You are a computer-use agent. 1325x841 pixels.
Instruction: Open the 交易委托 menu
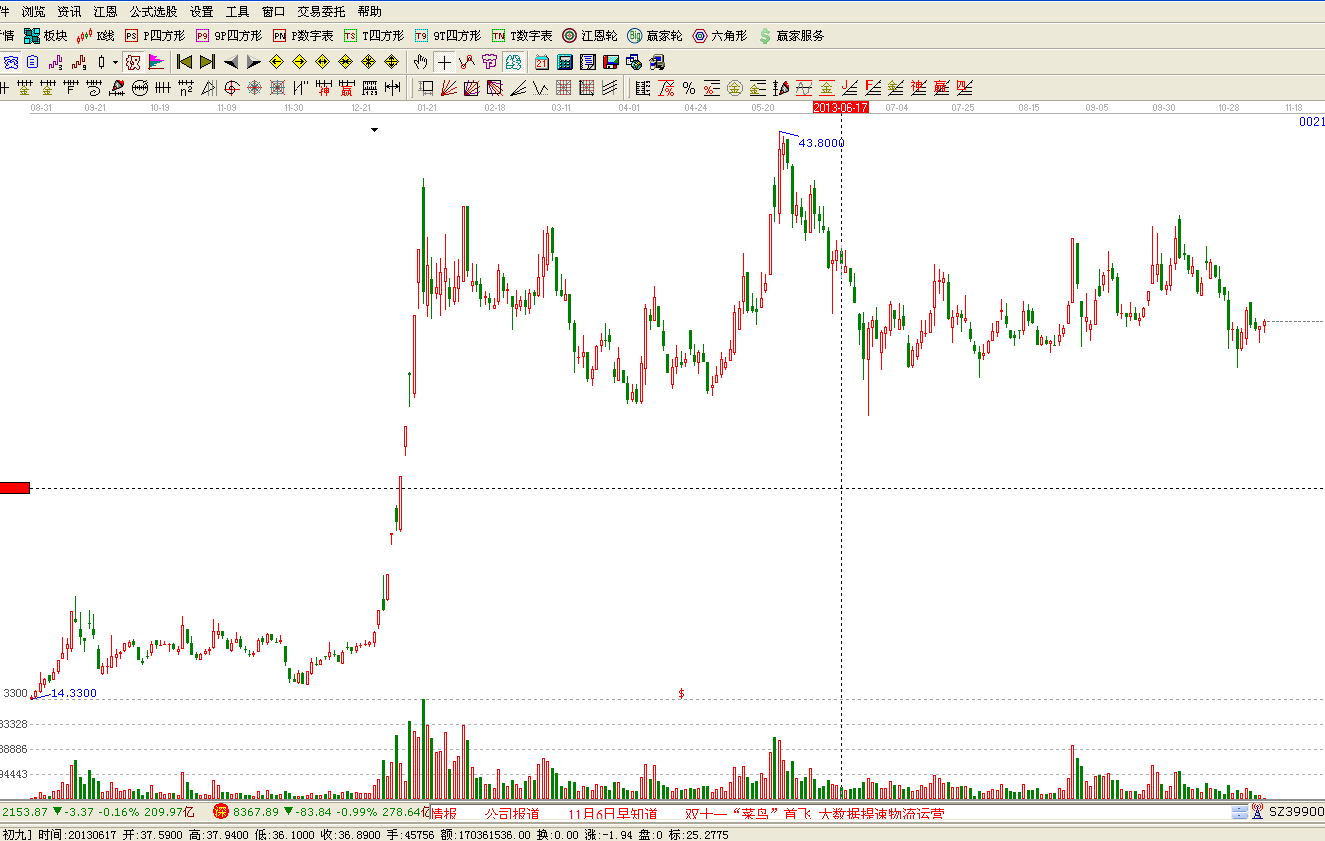point(321,12)
